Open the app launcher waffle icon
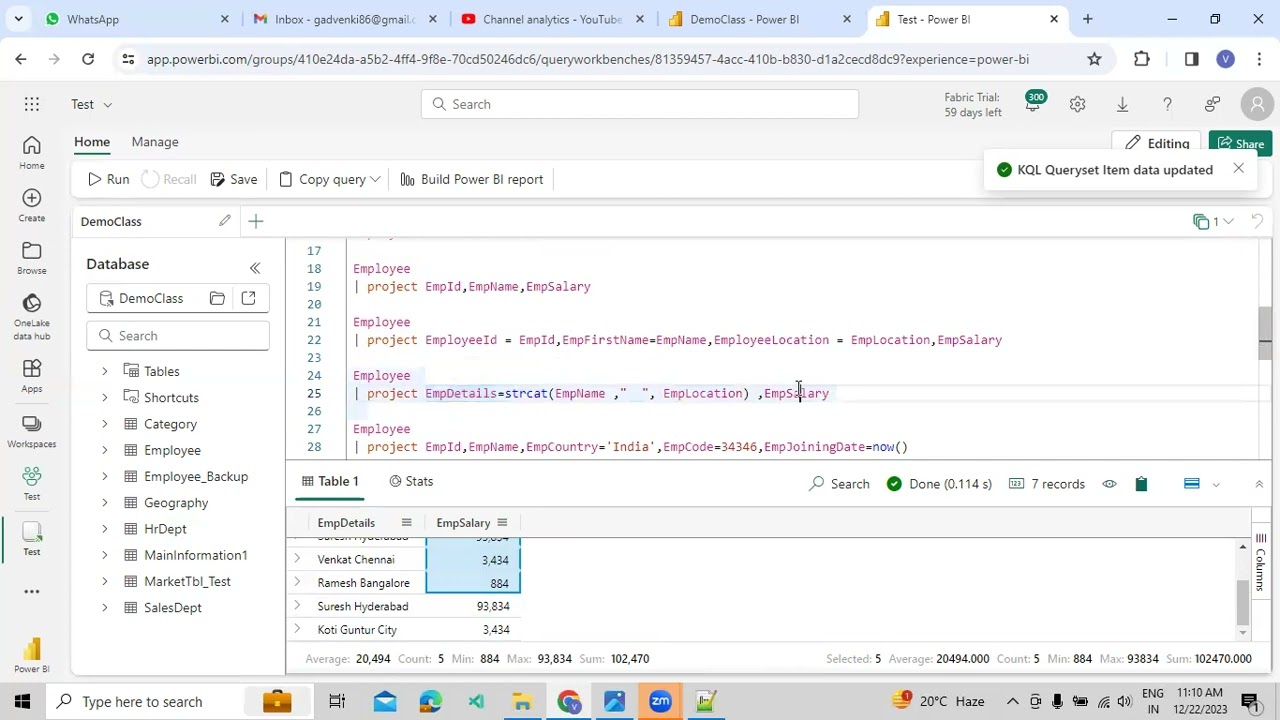Image resolution: width=1280 pixels, height=720 pixels. [x=32, y=104]
